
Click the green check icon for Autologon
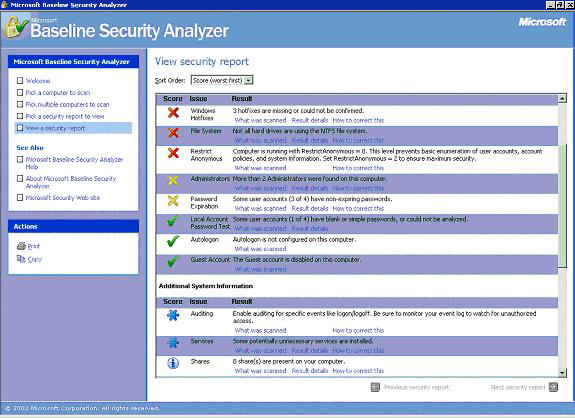[173, 241]
